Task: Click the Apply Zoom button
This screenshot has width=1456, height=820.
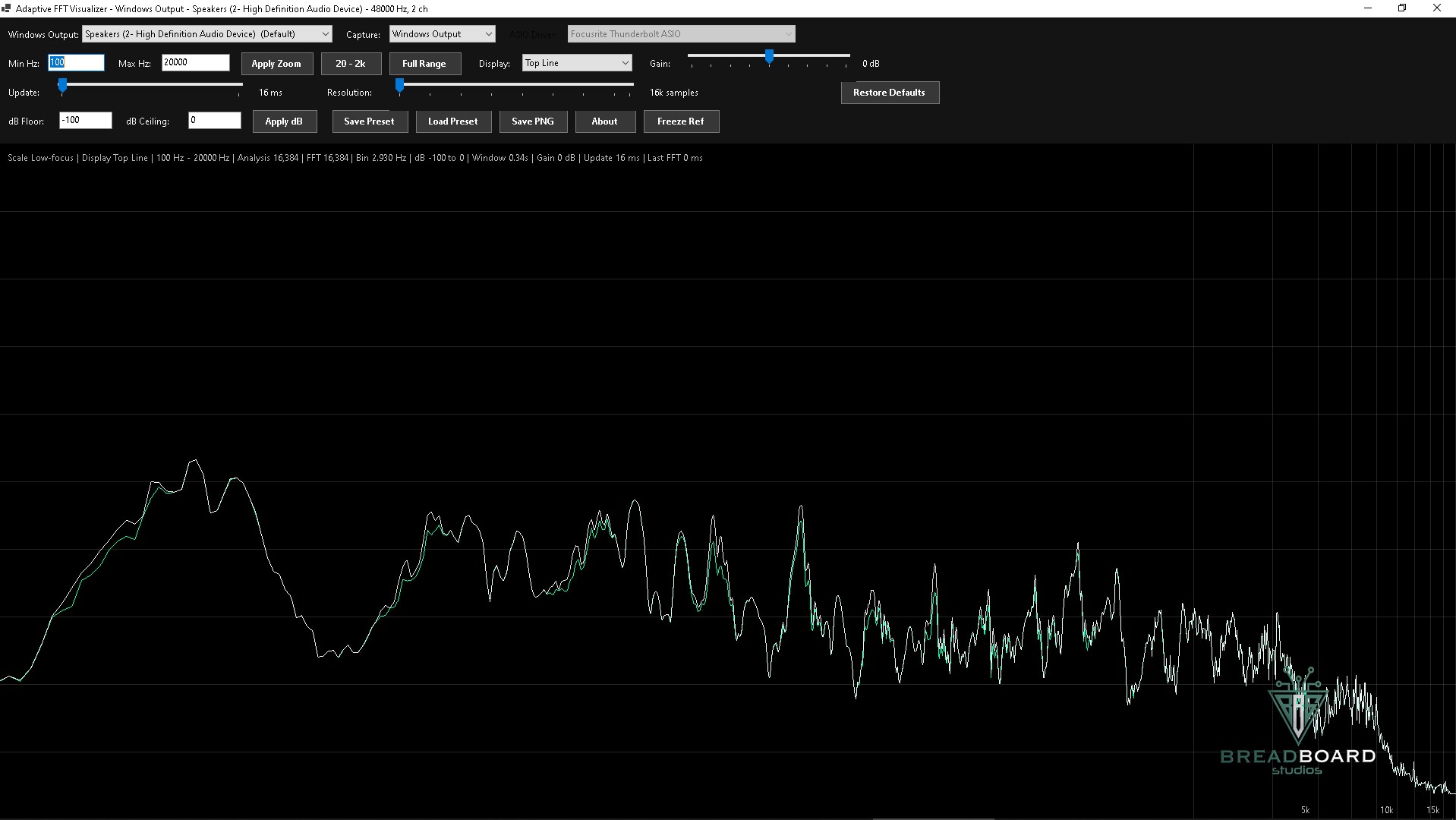Action: [x=276, y=64]
